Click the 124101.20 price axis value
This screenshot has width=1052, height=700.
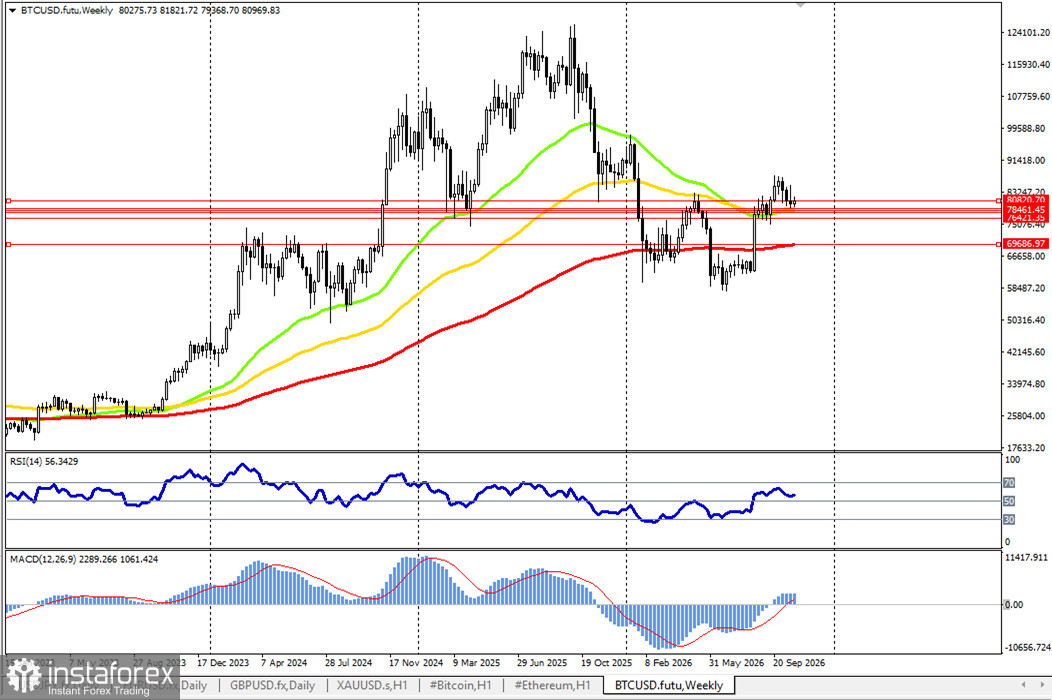click(1028, 33)
